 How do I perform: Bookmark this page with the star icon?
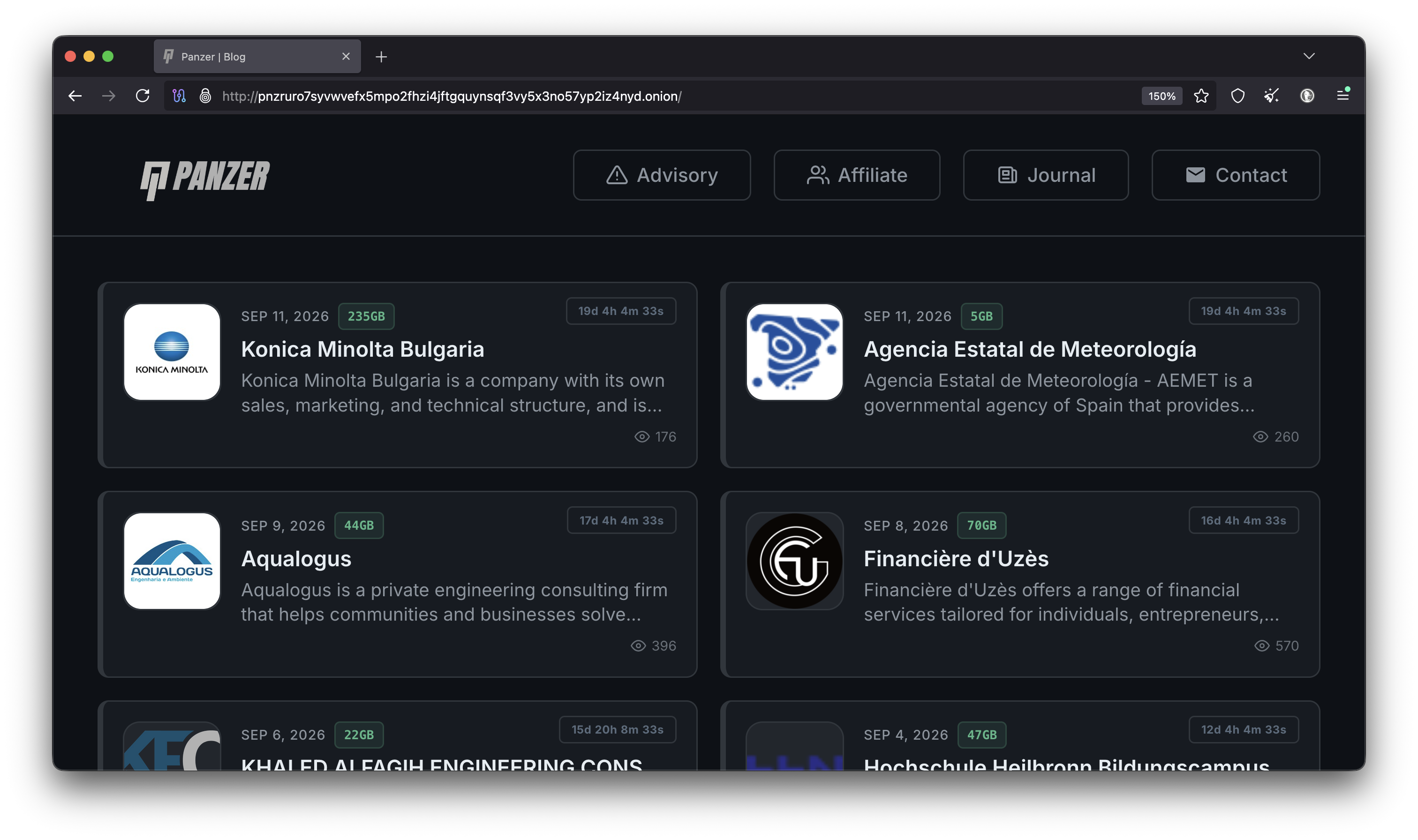(x=1201, y=96)
